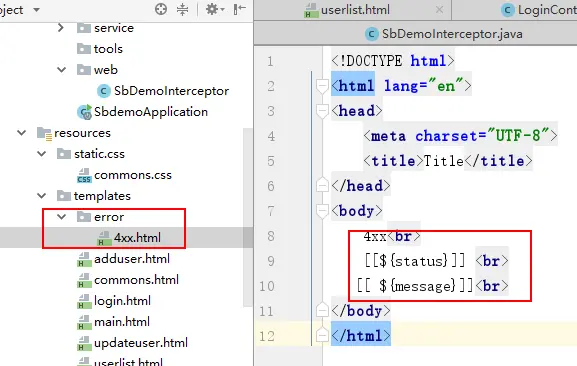Select the web folder icon

[x=84, y=70]
